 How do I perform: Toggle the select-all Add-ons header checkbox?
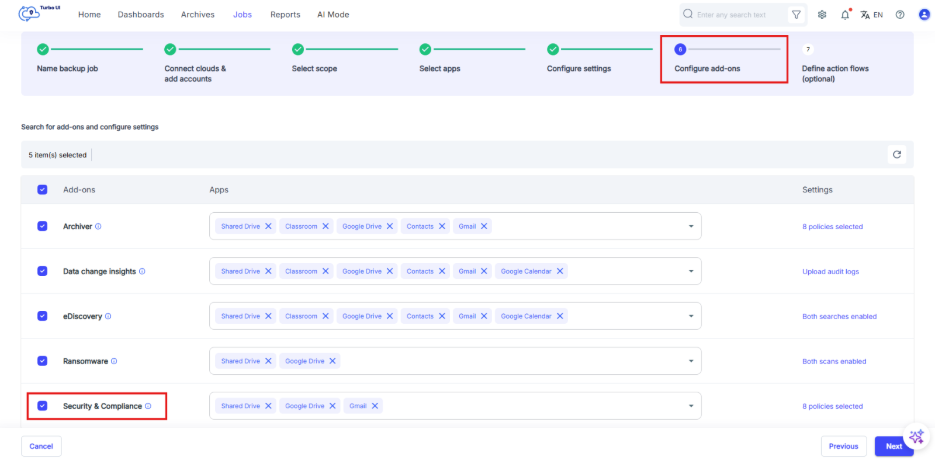(x=42, y=189)
